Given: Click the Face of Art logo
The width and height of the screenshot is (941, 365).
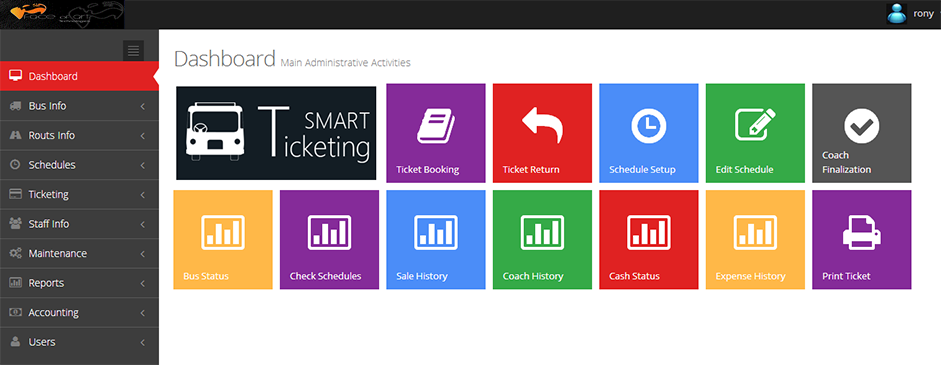Looking at the screenshot, I should [x=62, y=14].
